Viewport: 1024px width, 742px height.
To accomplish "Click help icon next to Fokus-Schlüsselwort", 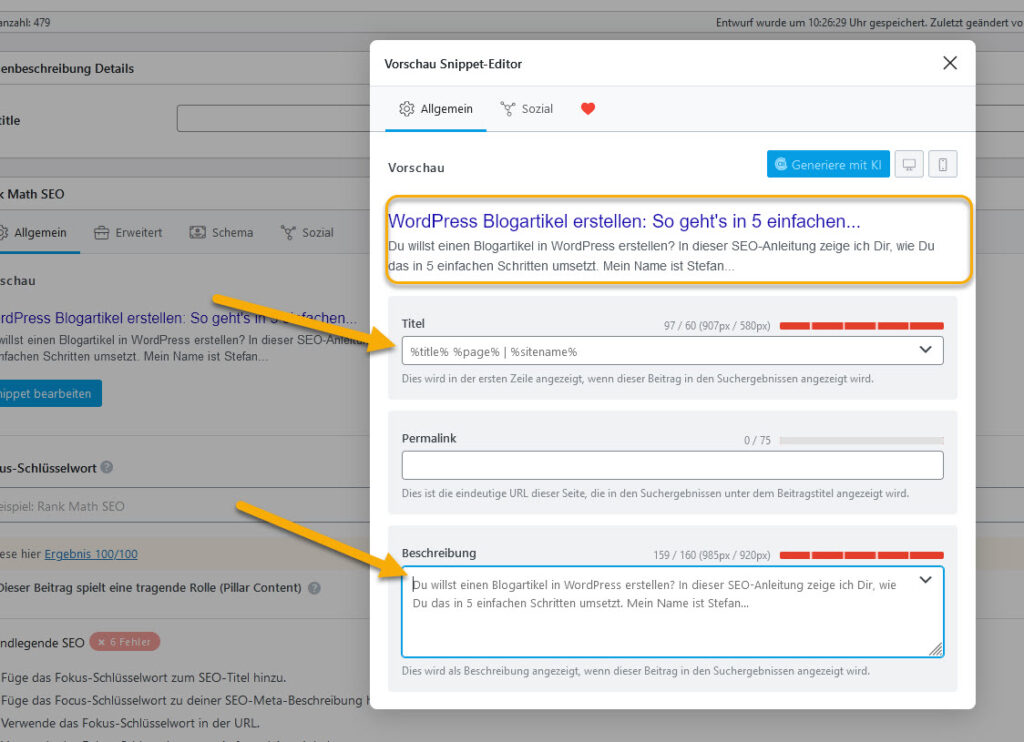I will [107, 467].
